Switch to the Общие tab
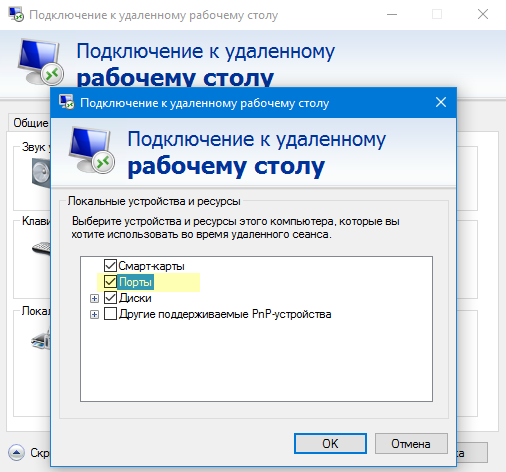The width and height of the screenshot is (506, 472). (30, 123)
